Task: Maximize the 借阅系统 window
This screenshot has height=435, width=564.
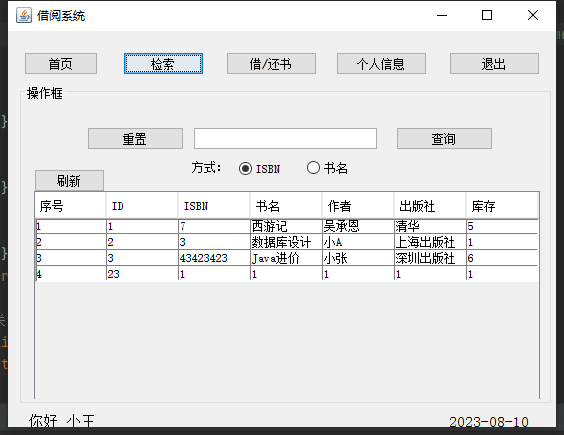Action: (x=487, y=15)
